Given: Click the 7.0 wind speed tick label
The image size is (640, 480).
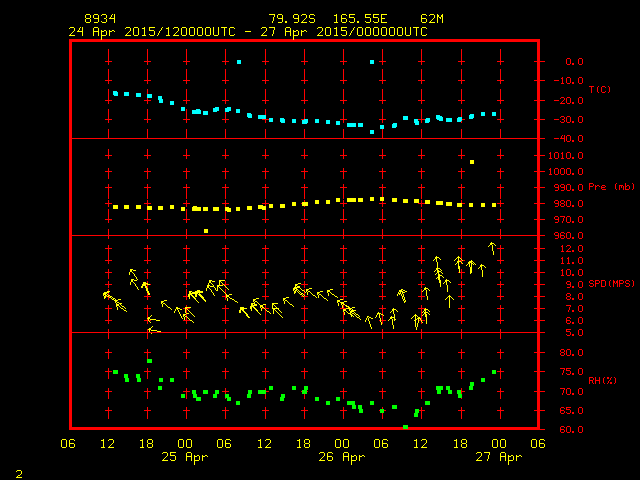Looking at the screenshot, I should [574, 309].
